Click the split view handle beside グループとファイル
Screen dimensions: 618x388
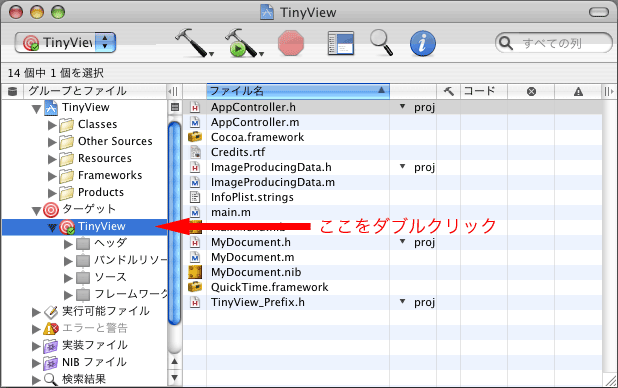pos(173,91)
